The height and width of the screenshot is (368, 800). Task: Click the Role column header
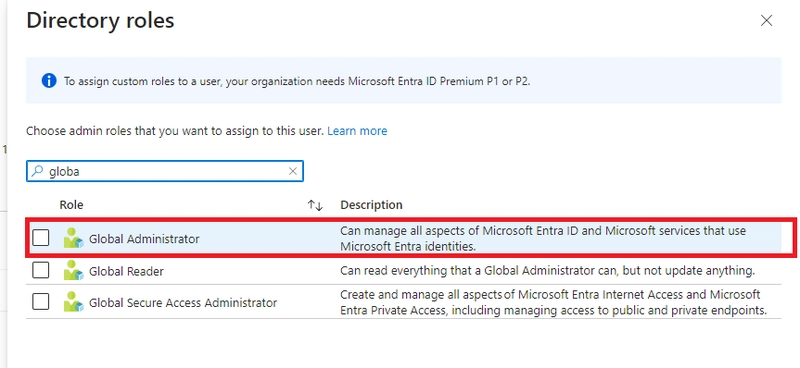click(x=71, y=205)
